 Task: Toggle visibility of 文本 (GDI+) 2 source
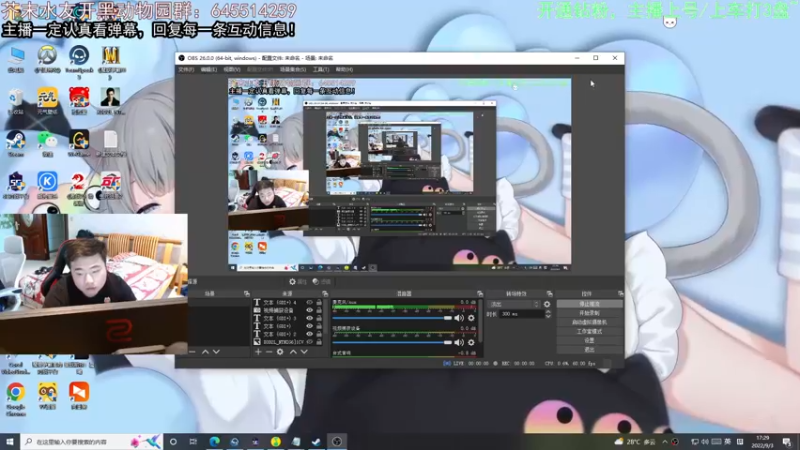pos(309,334)
